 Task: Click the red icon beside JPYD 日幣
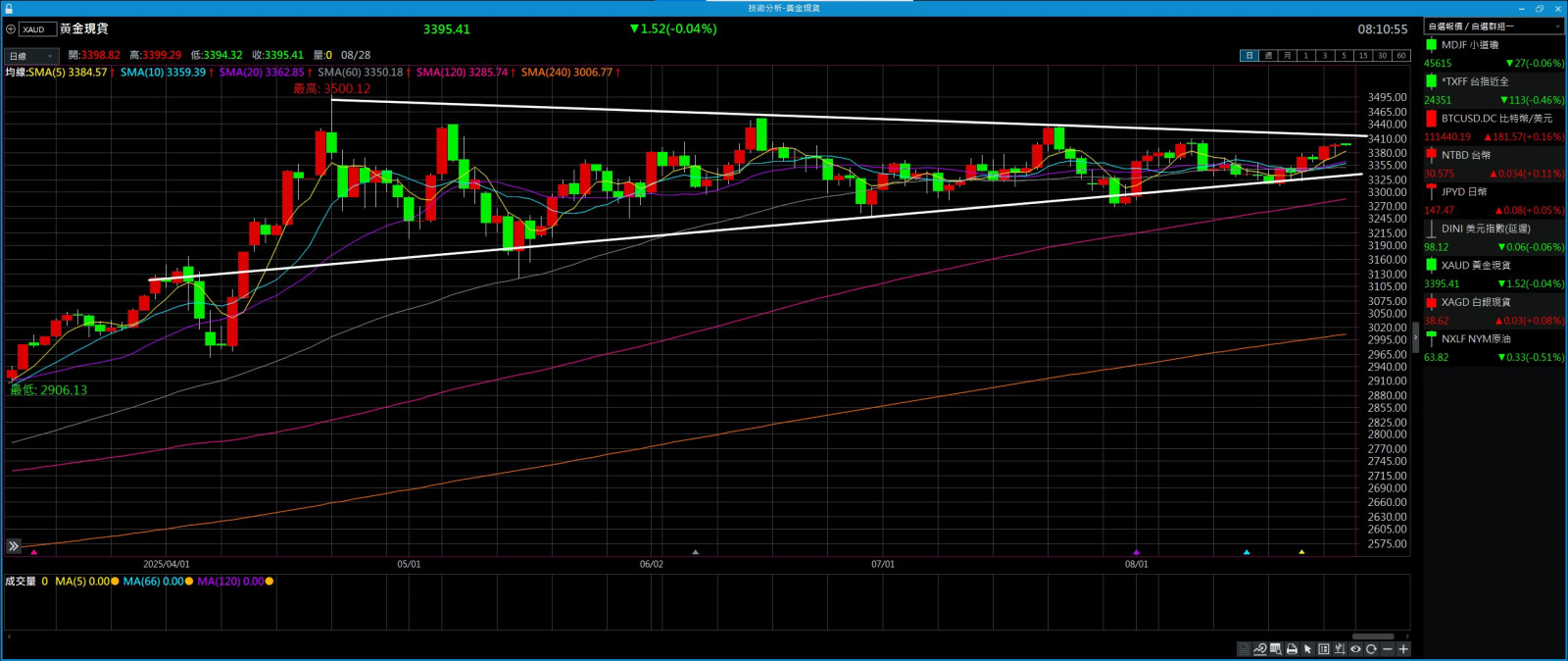(x=1431, y=191)
